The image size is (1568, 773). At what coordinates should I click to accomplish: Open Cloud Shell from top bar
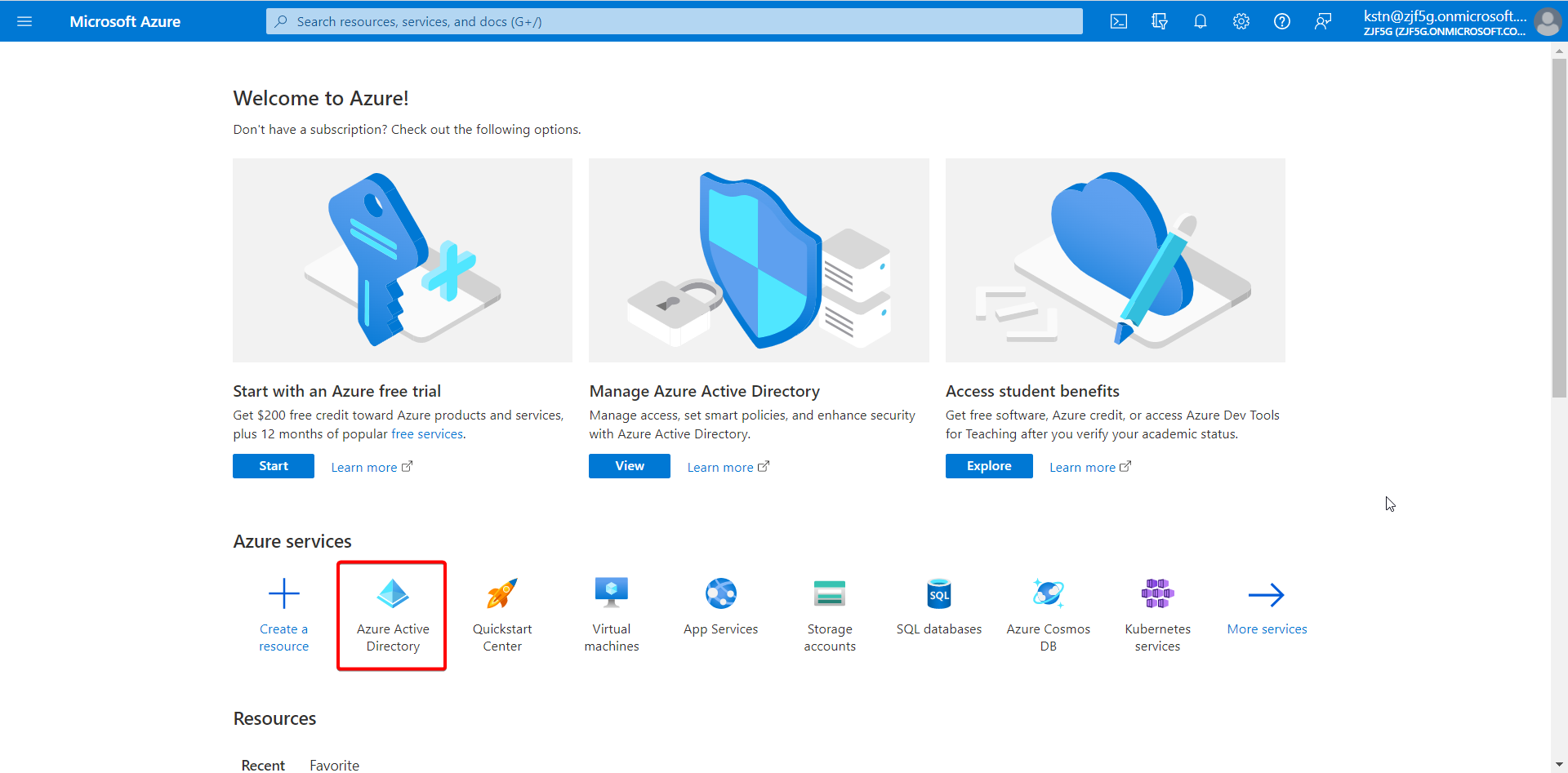[x=1119, y=21]
